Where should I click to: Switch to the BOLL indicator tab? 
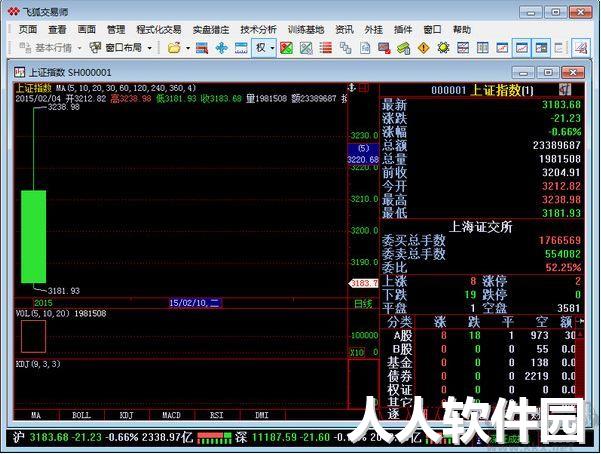(x=81, y=415)
